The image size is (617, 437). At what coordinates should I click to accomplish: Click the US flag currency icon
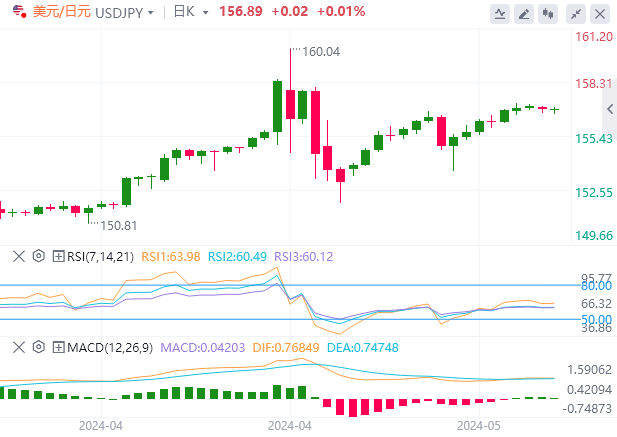[19, 11]
